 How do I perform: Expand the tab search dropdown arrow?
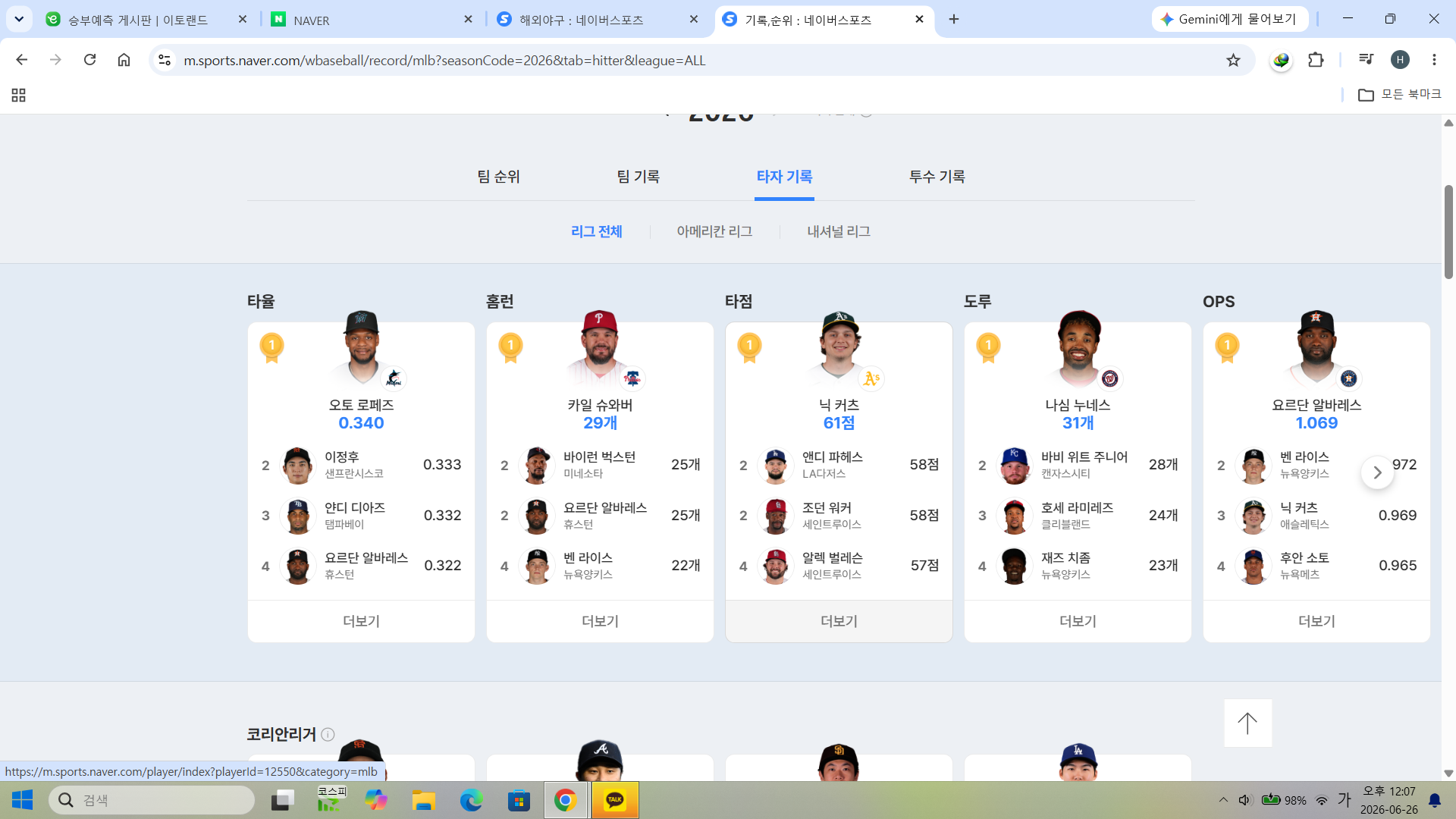pyautogui.click(x=19, y=19)
